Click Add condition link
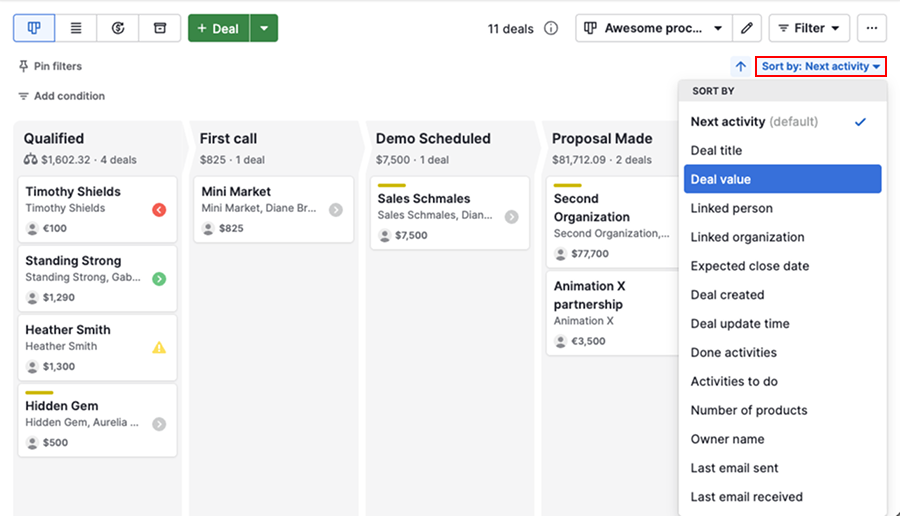 pos(61,96)
